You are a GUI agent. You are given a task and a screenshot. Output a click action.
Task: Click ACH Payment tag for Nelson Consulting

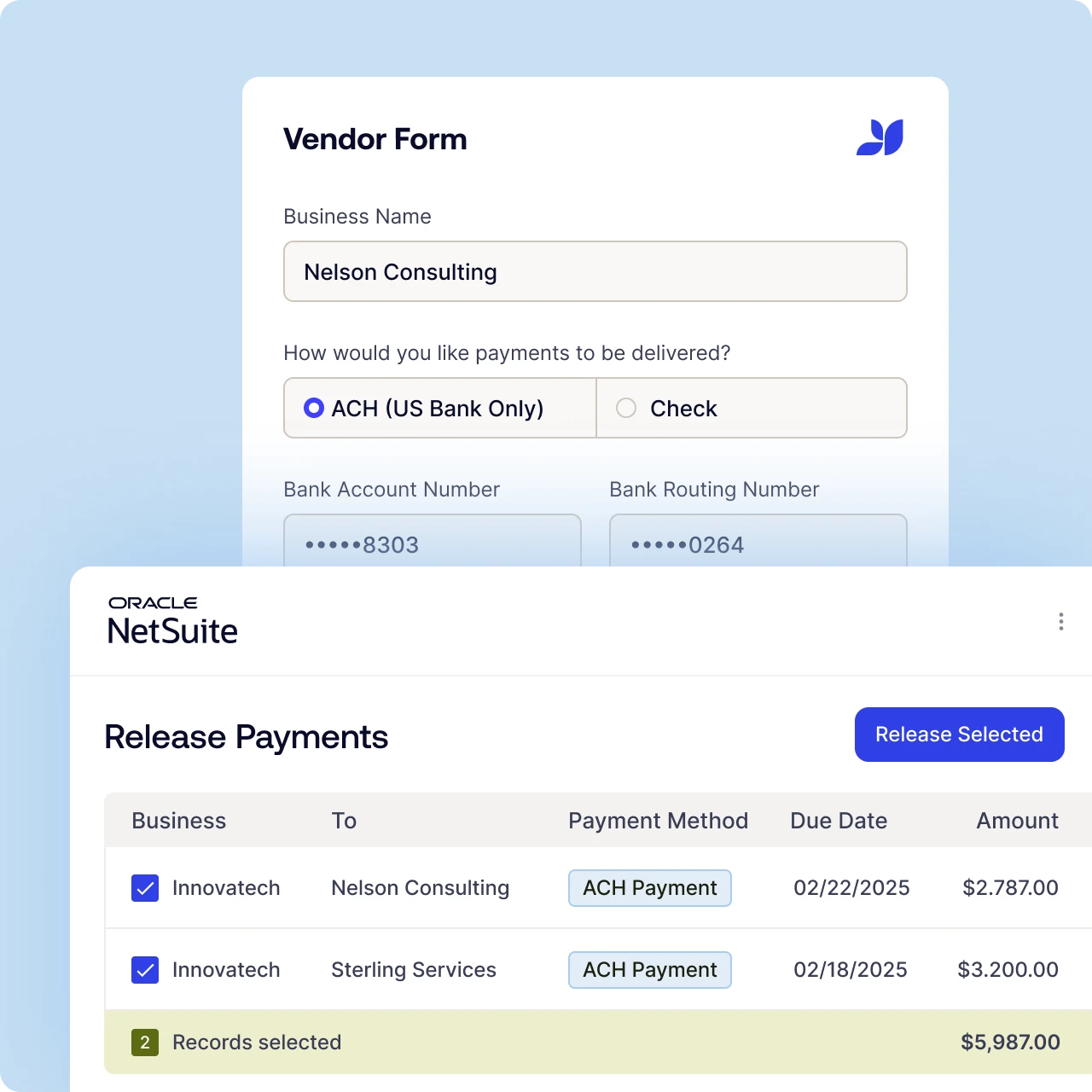[649, 888]
